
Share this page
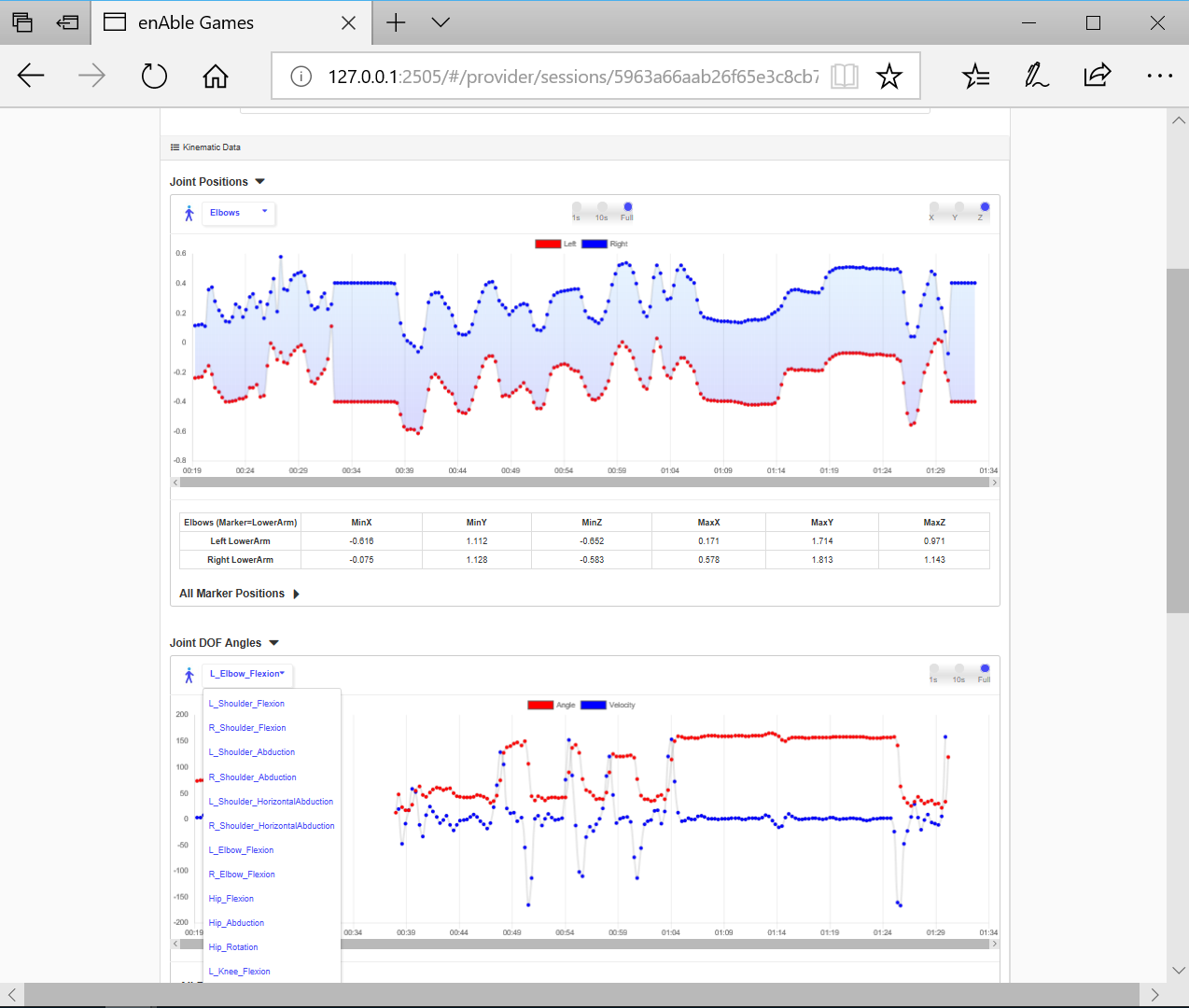click(1098, 75)
